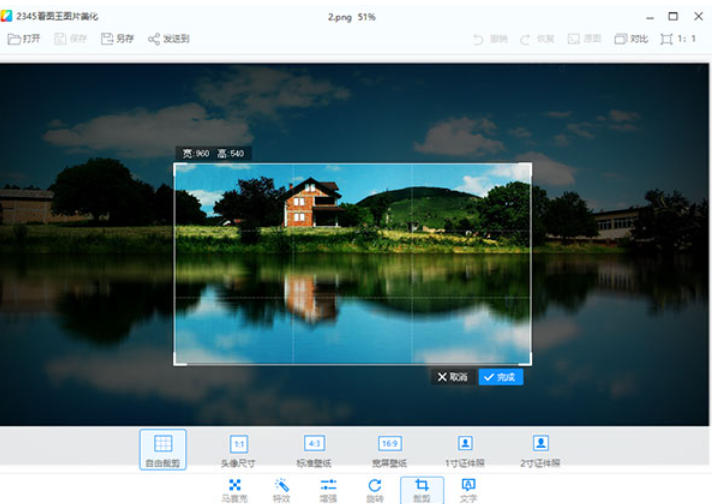Select the 1-inch ID photo crop preset

tap(465, 449)
